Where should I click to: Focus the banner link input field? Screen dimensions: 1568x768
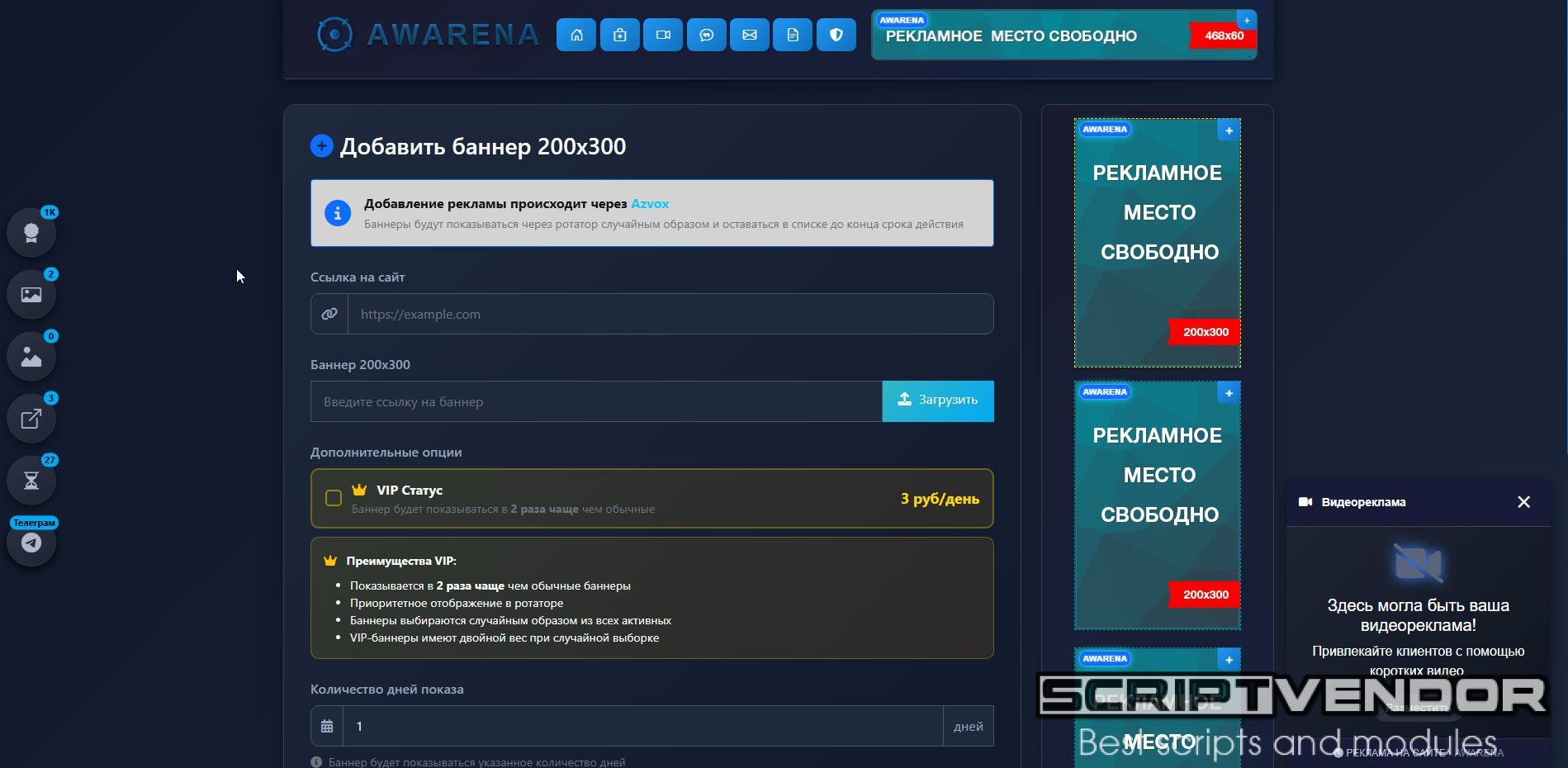[595, 402]
